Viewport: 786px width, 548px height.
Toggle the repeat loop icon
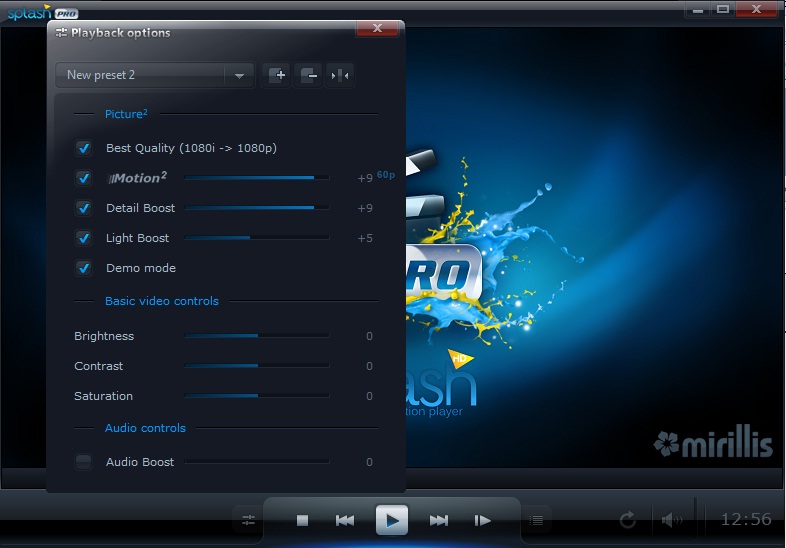click(628, 520)
